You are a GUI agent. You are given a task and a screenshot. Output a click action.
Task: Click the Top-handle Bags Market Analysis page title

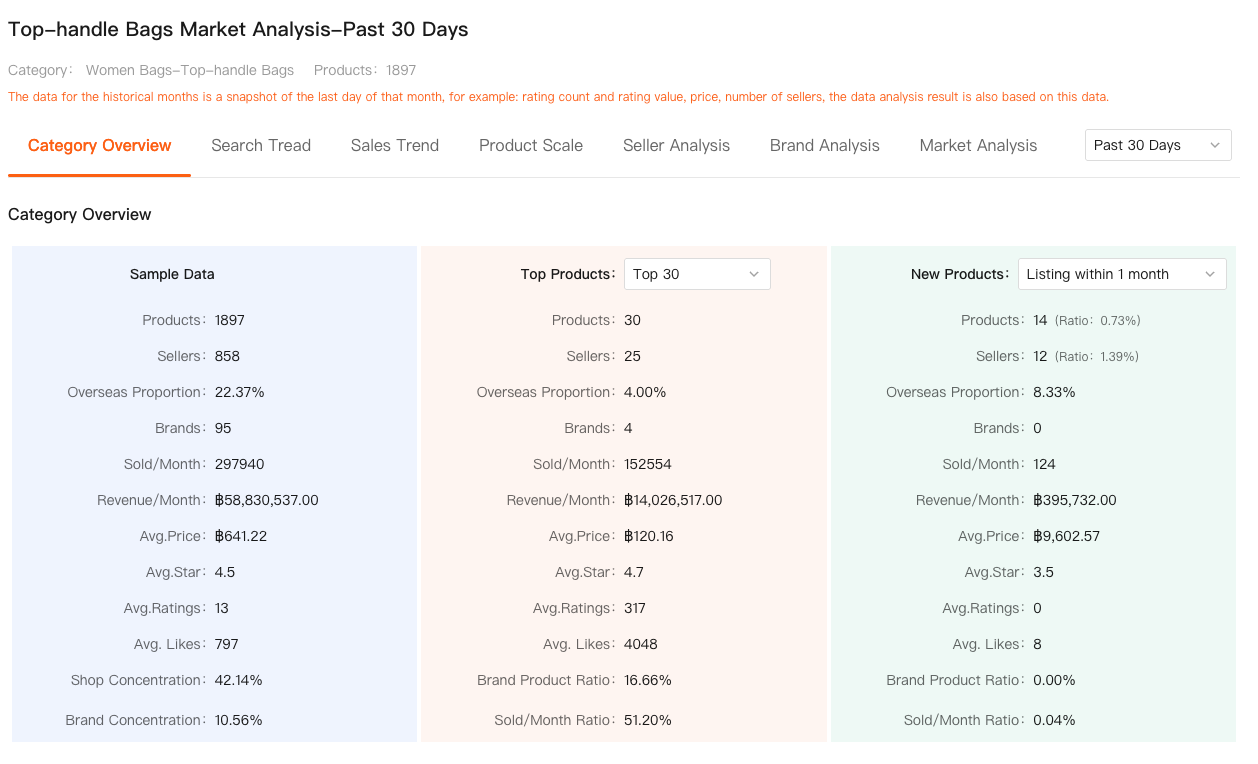(238, 30)
